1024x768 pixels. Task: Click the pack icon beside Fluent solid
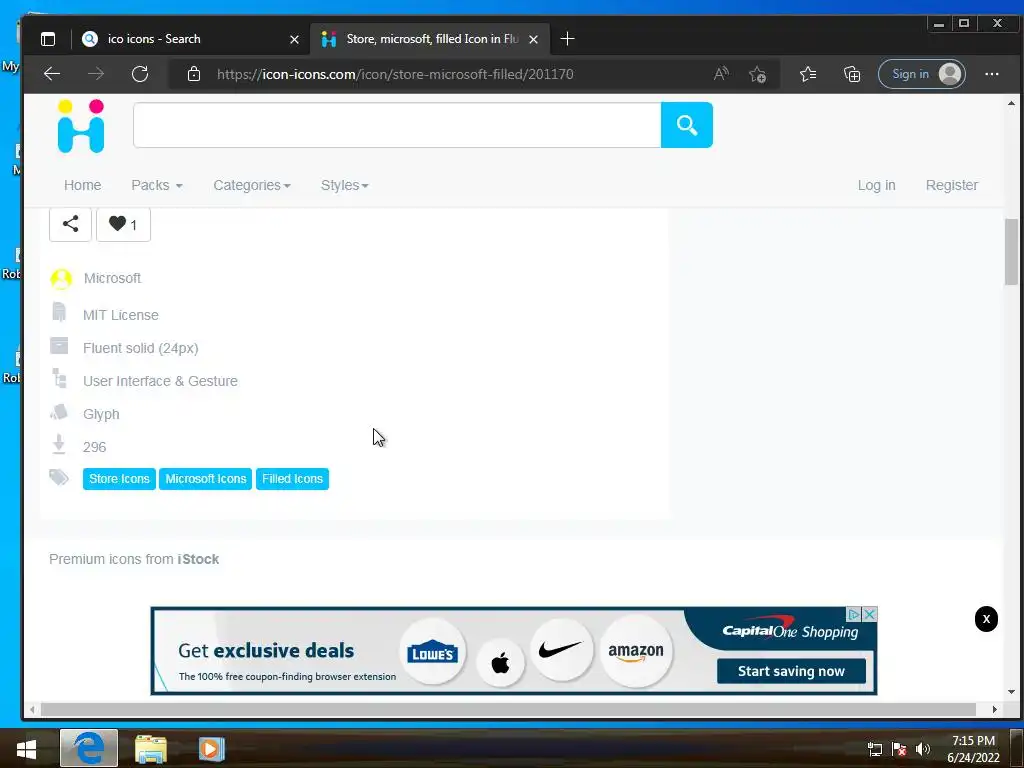(59, 346)
